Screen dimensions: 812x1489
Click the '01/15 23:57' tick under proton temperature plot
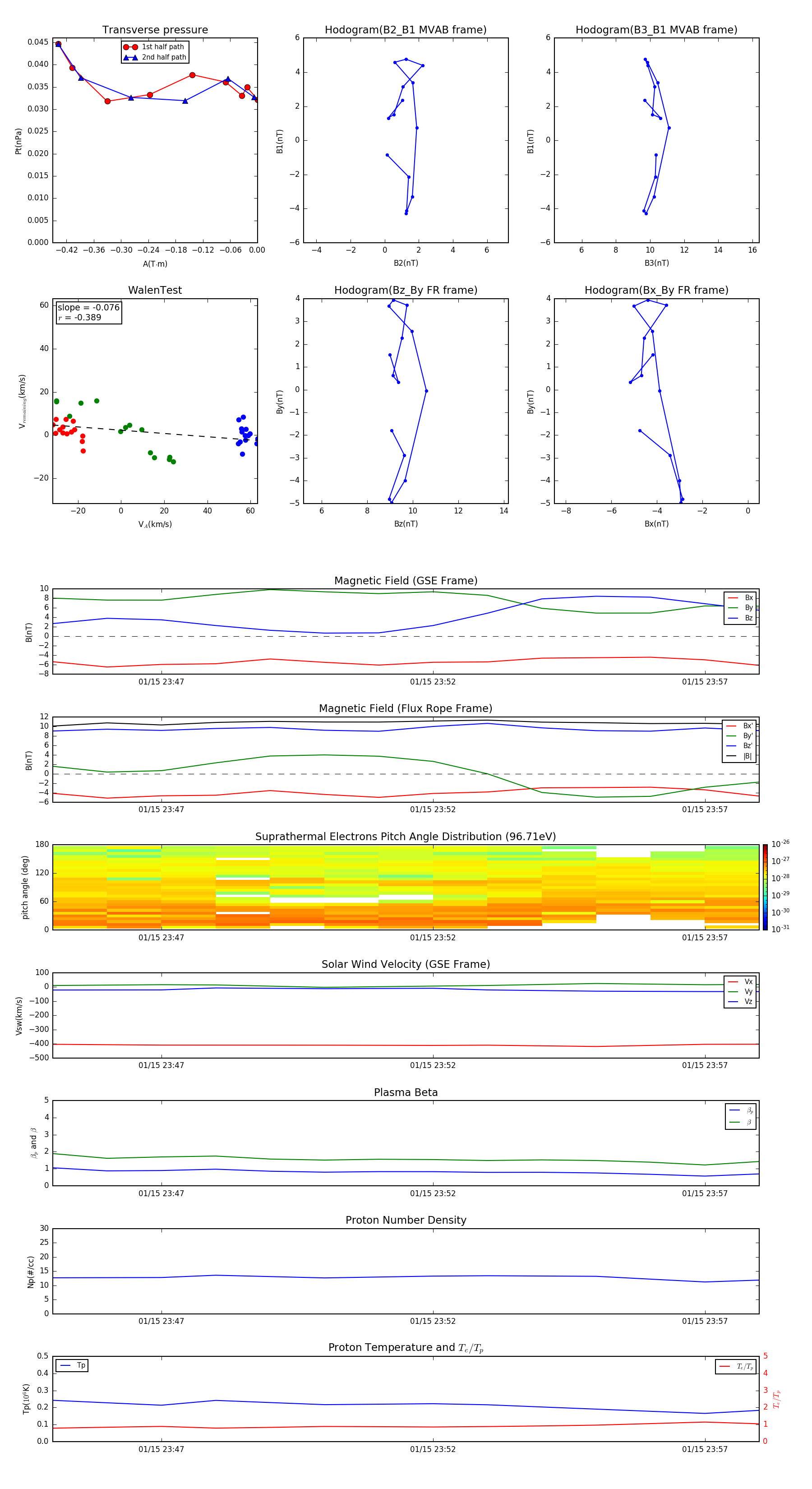(x=705, y=1449)
